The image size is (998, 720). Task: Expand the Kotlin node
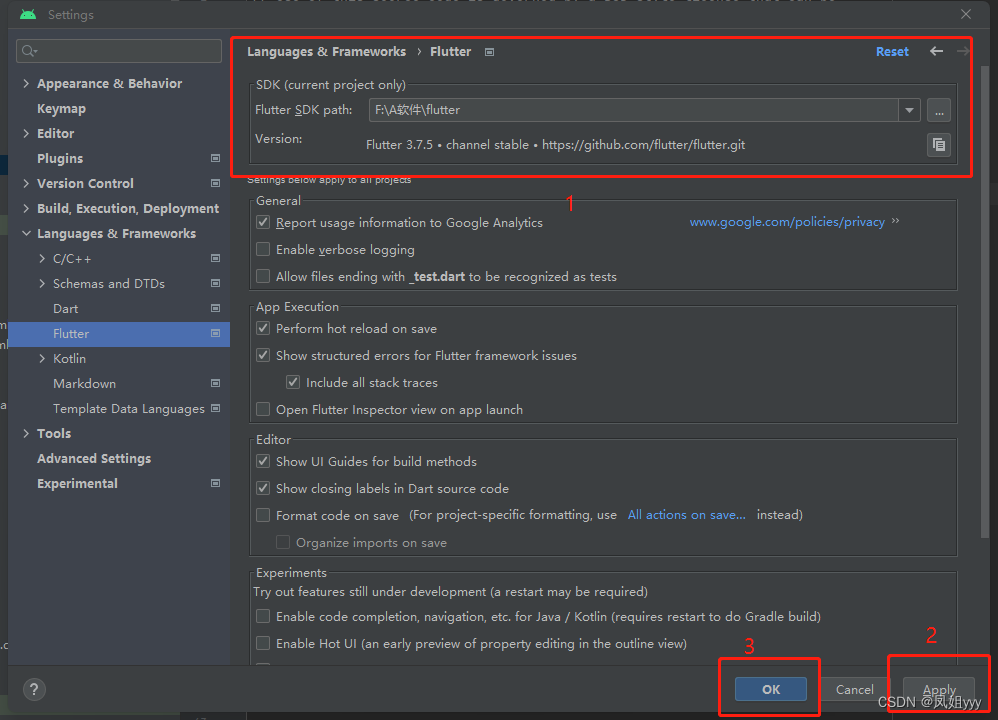tap(42, 358)
